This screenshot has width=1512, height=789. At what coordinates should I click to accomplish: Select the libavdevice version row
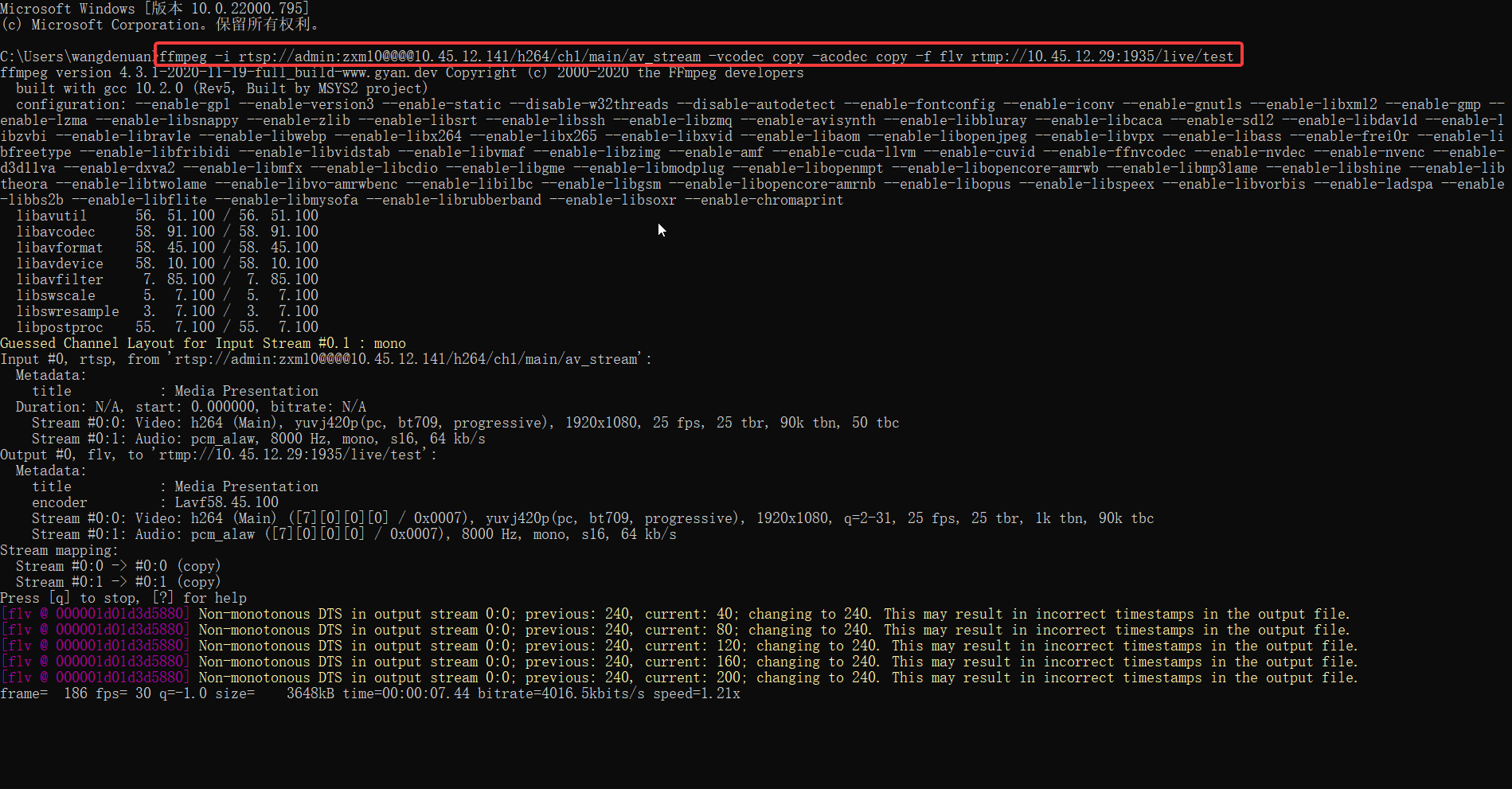167,264
